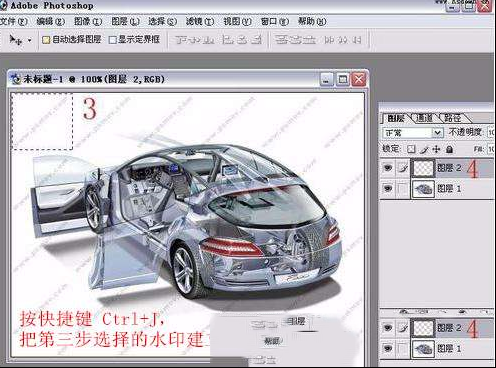This screenshot has height=368, width=496.
Task: Switch to the 路径 (Paths) tab
Action: pos(452,118)
